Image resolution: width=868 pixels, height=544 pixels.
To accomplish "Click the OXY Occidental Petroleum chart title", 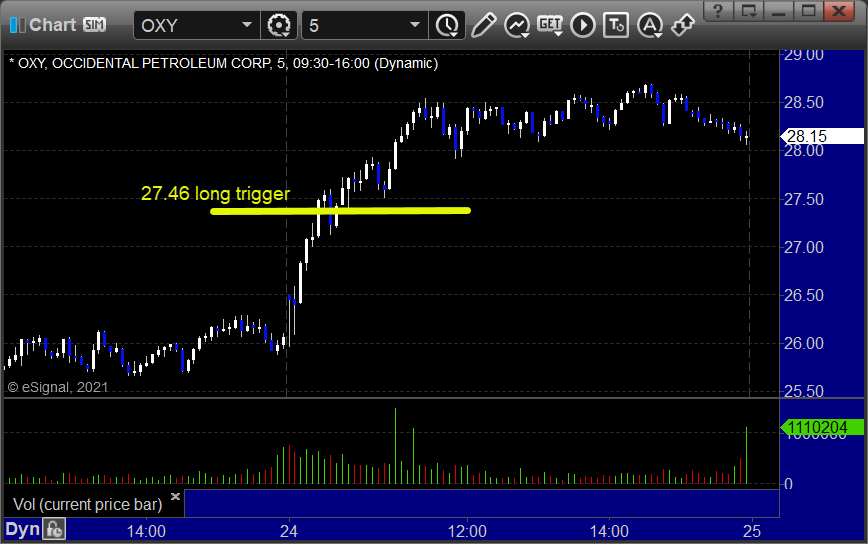I will (223, 64).
